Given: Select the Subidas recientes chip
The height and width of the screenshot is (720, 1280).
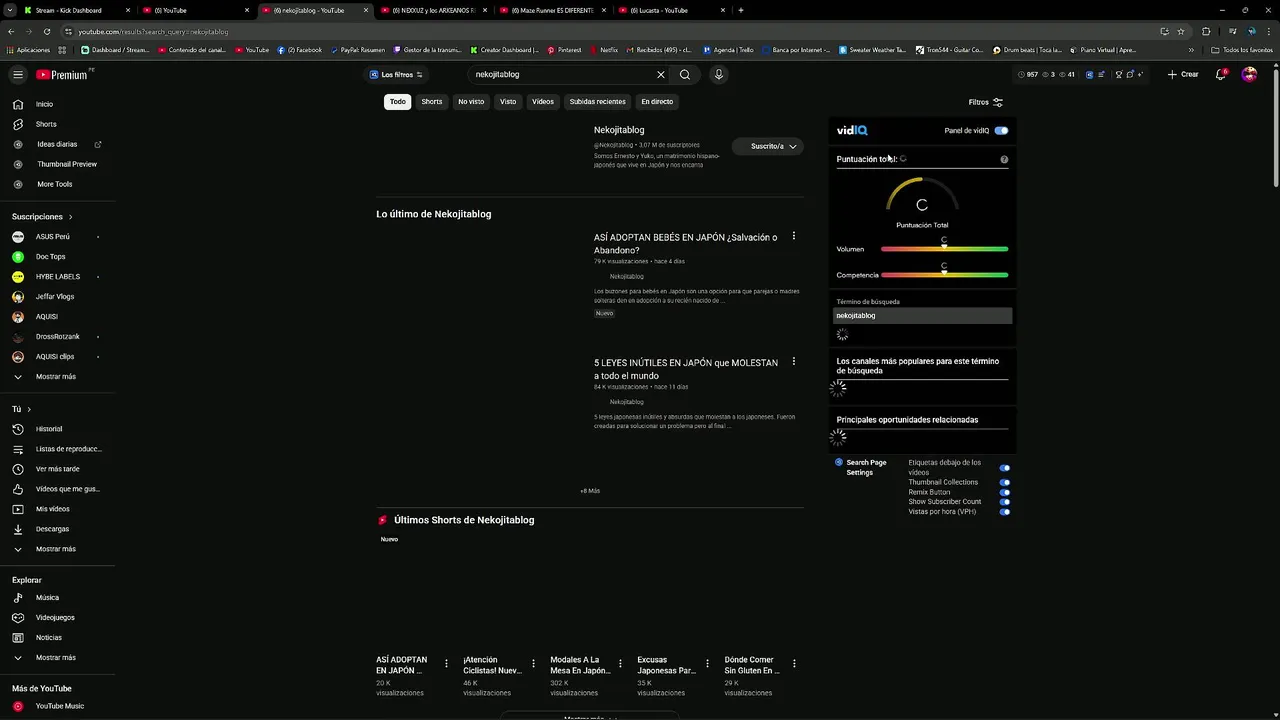Looking at the screenshot, I should [598, 102].
